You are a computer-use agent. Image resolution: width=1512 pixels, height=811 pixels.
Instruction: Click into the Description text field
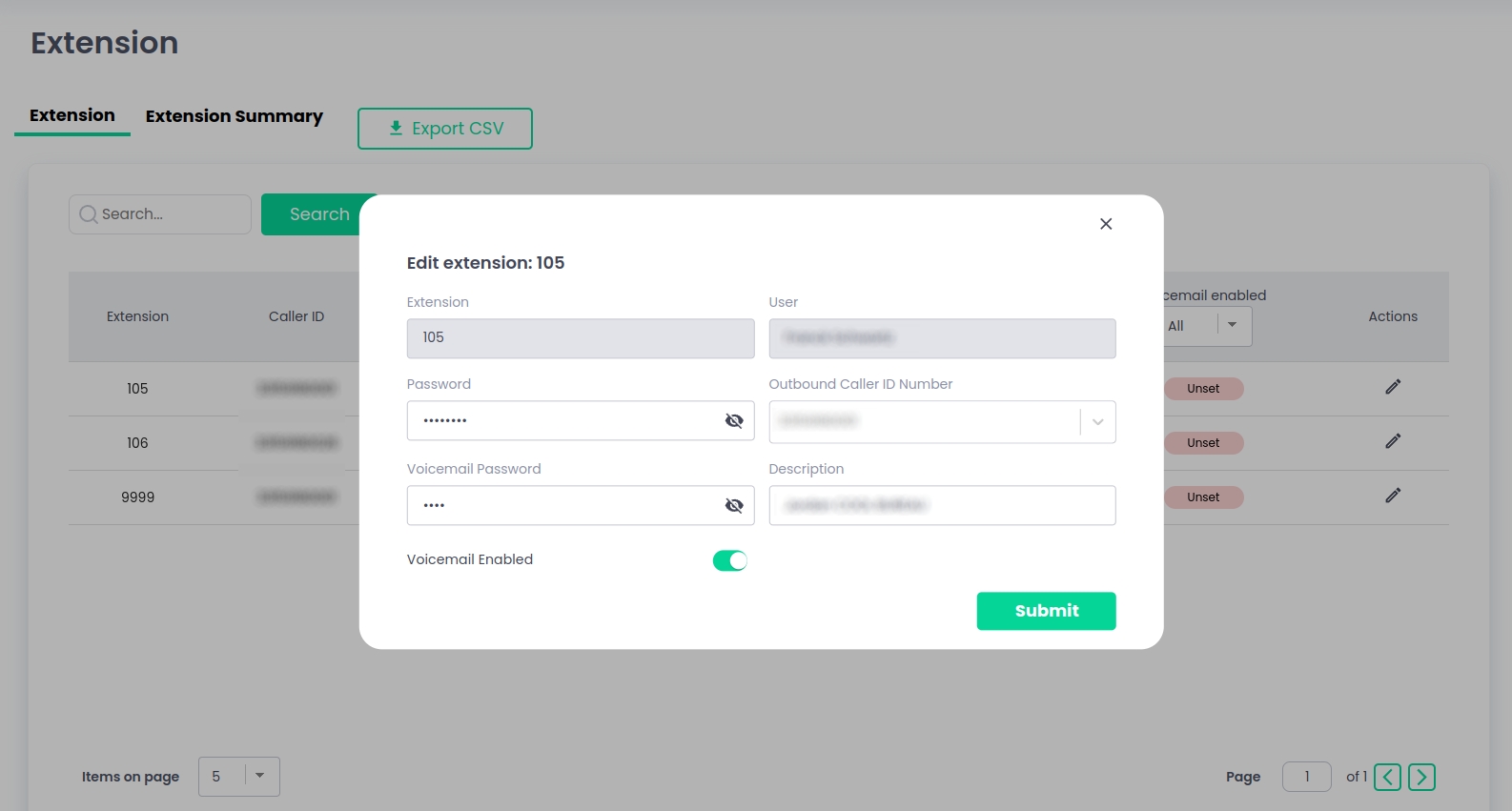tap(942, 506)
